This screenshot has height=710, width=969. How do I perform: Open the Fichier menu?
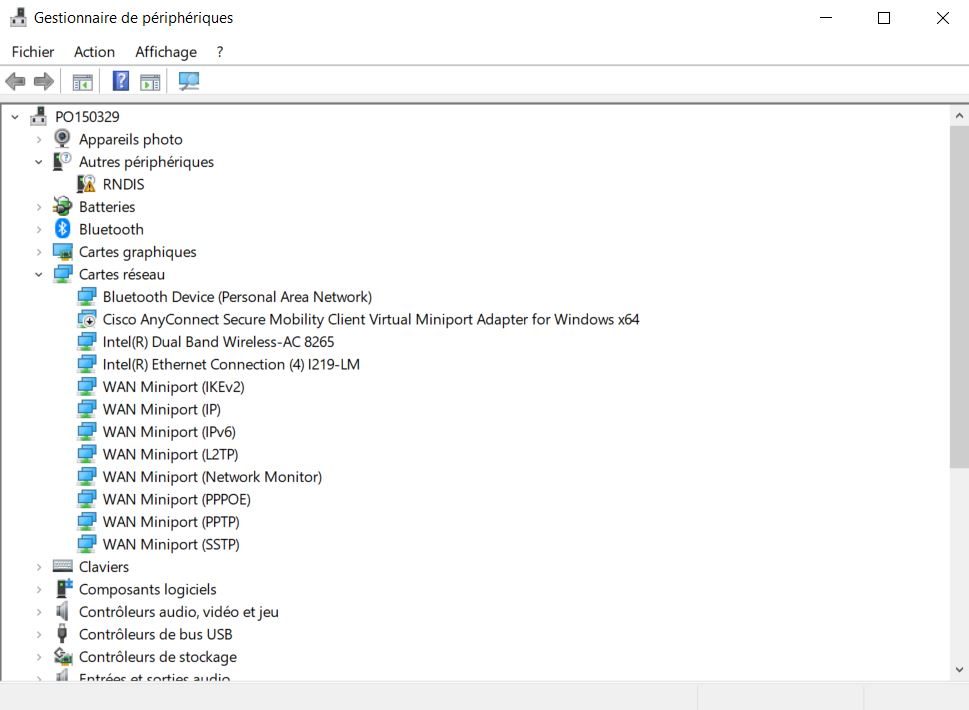(33, 52)
